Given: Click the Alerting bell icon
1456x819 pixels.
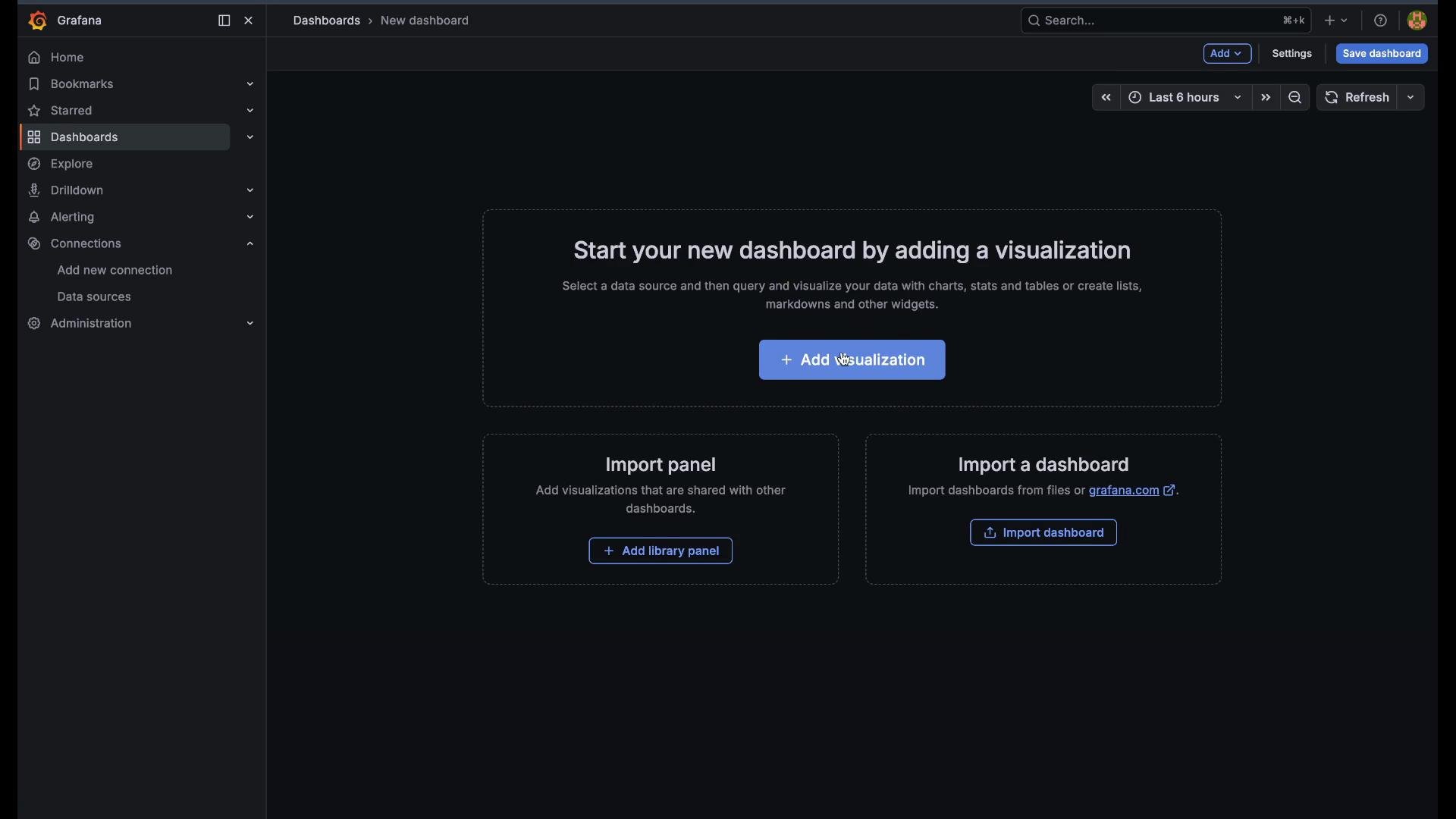Looking at the screenshot, I should tap(34, 217).
